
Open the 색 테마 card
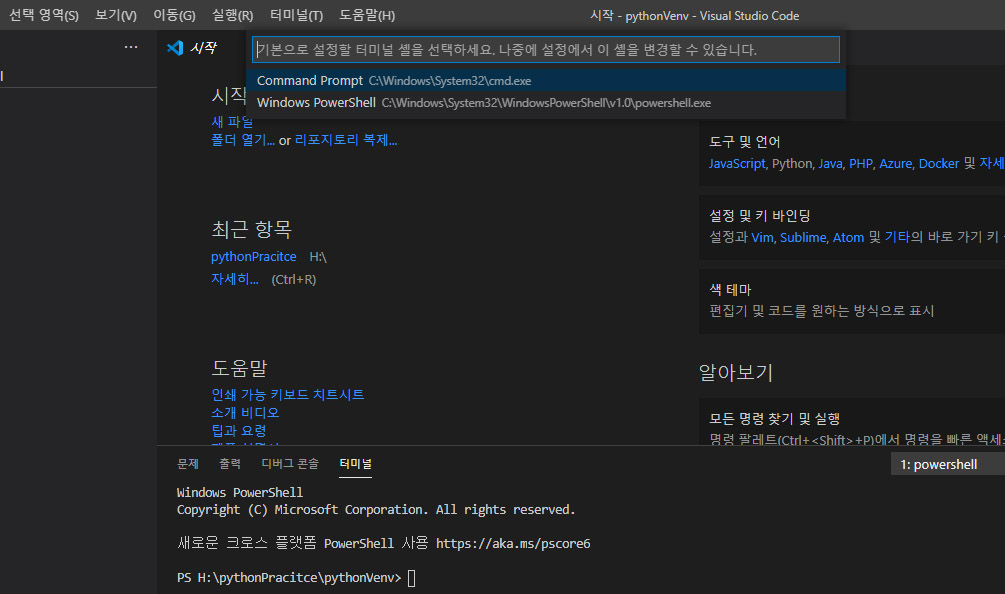point(852,301)
